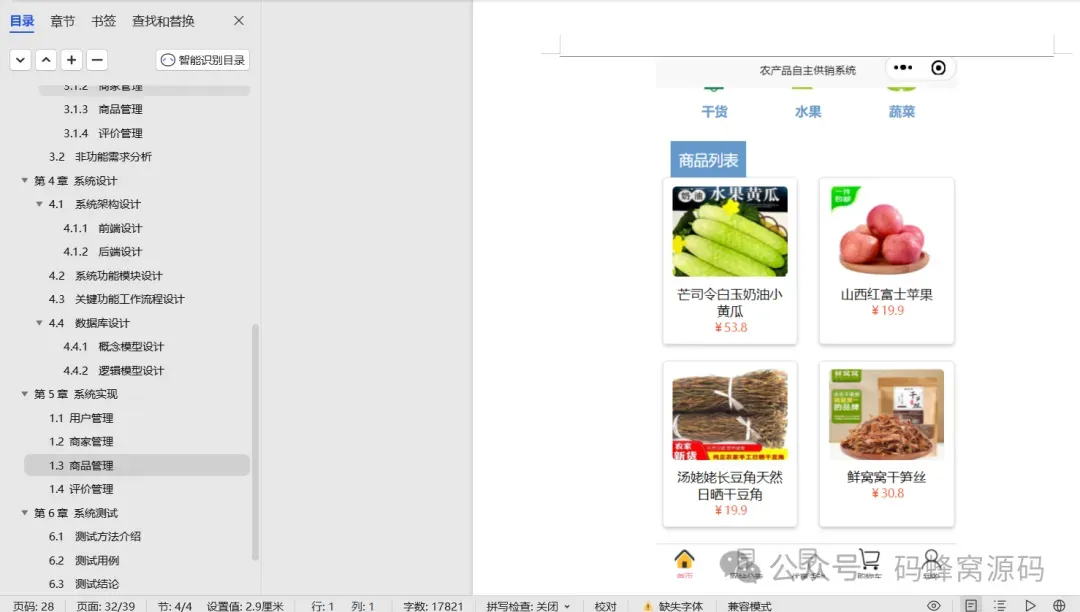Viewport: 1080px width, 612px height.
Task: Close the navigation pane with X
Action: coord(239,21)
